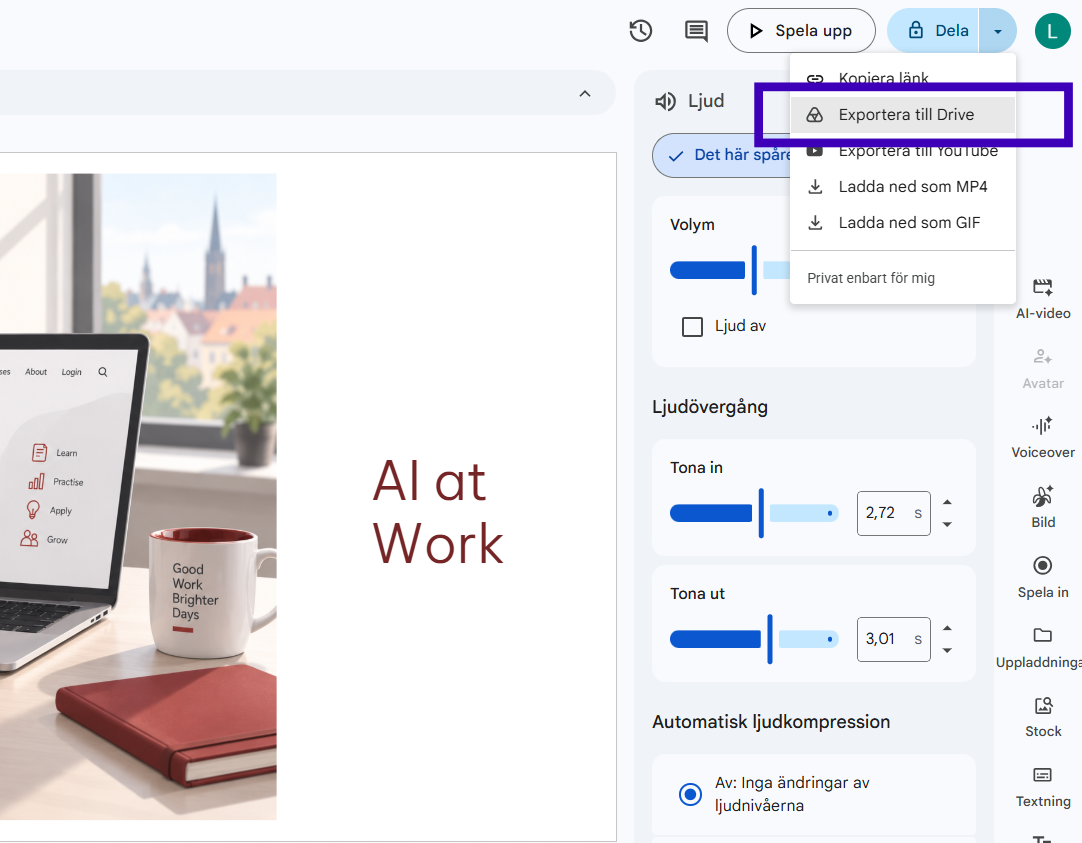Open version history clock icon
The width and height of the screenshot is (1082, 843).
pos(640,31)
